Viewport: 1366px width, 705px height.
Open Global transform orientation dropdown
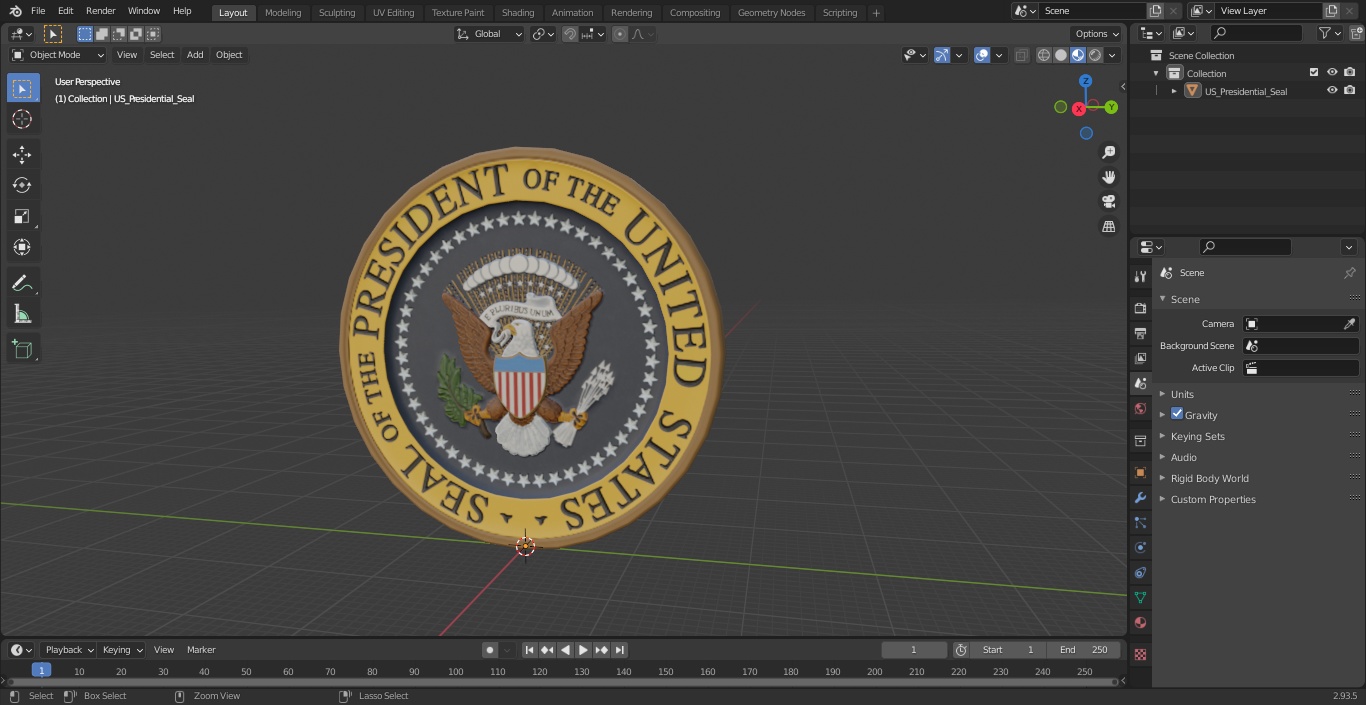point(490,34)
